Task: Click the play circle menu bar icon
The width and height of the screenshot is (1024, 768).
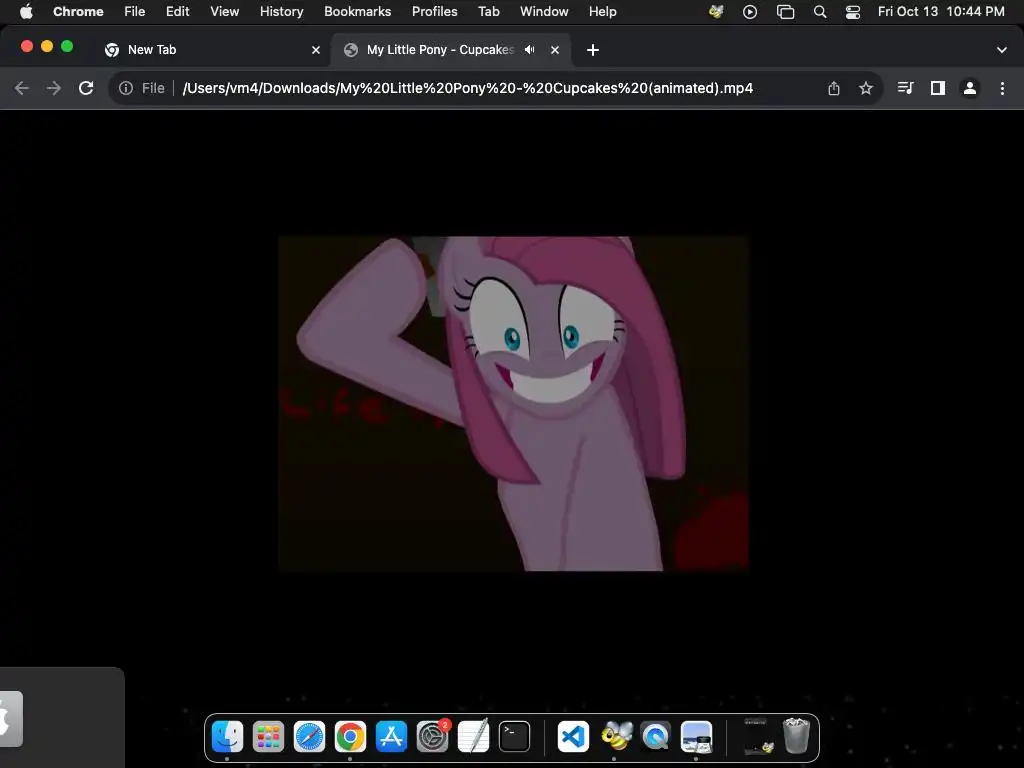Action: (750, 11)
